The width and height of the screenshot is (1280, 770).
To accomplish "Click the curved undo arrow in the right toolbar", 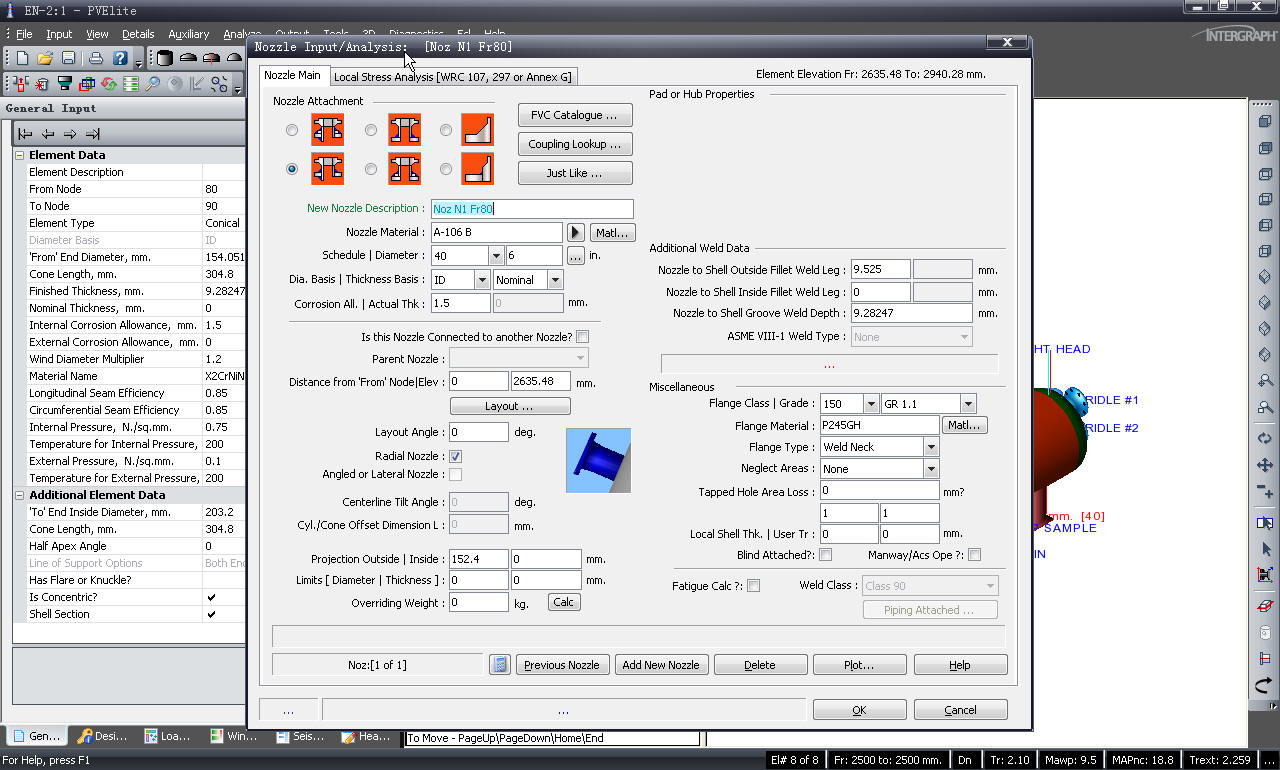I will pyautogui.click(x=1265, y=685).
